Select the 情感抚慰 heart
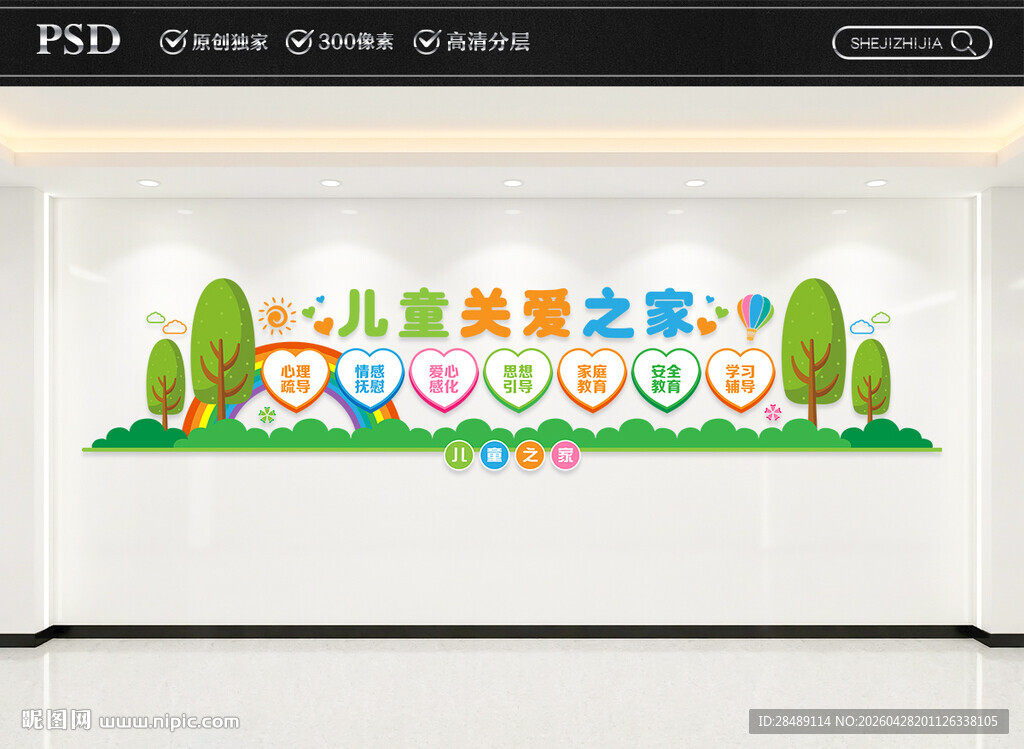 tap(370, 379)
